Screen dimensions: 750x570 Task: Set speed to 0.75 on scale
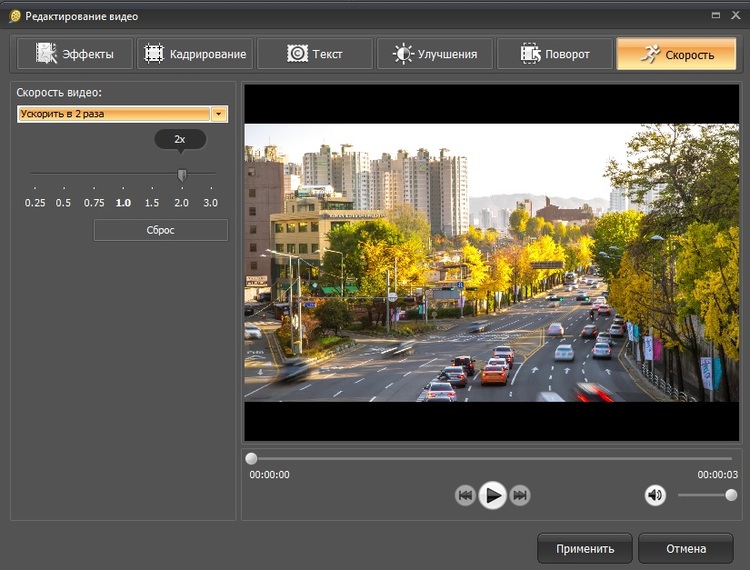(94, 203)
